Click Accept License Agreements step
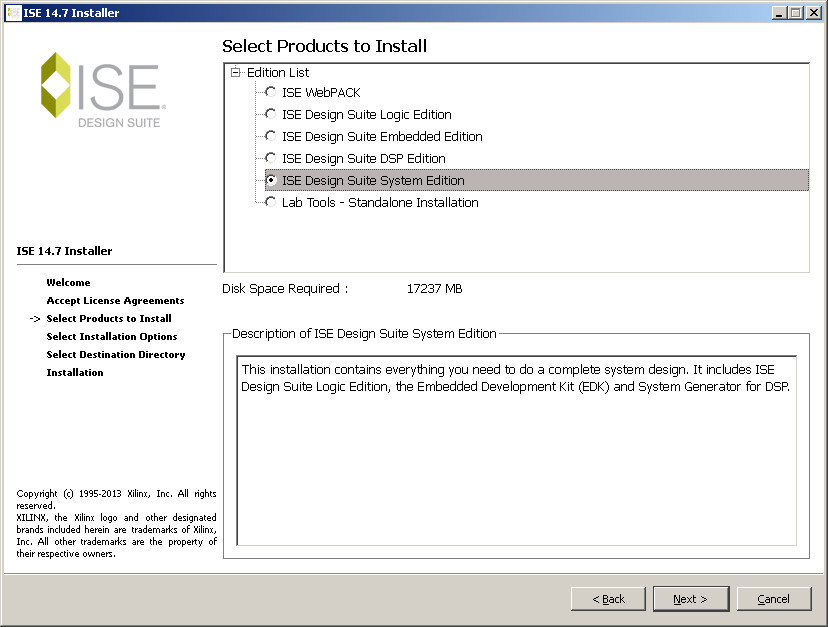Viewport: 828px width, 627px height. coord(115,301)
